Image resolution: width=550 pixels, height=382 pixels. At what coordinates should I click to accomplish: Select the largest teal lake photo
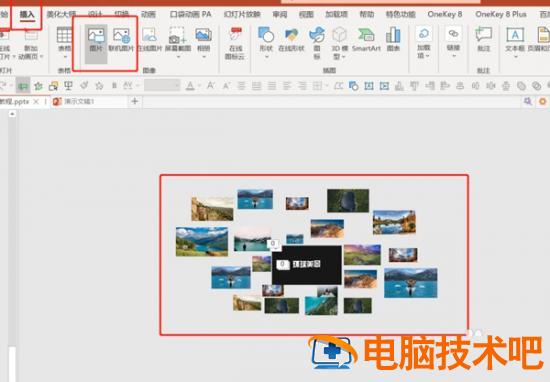point(411,283)
